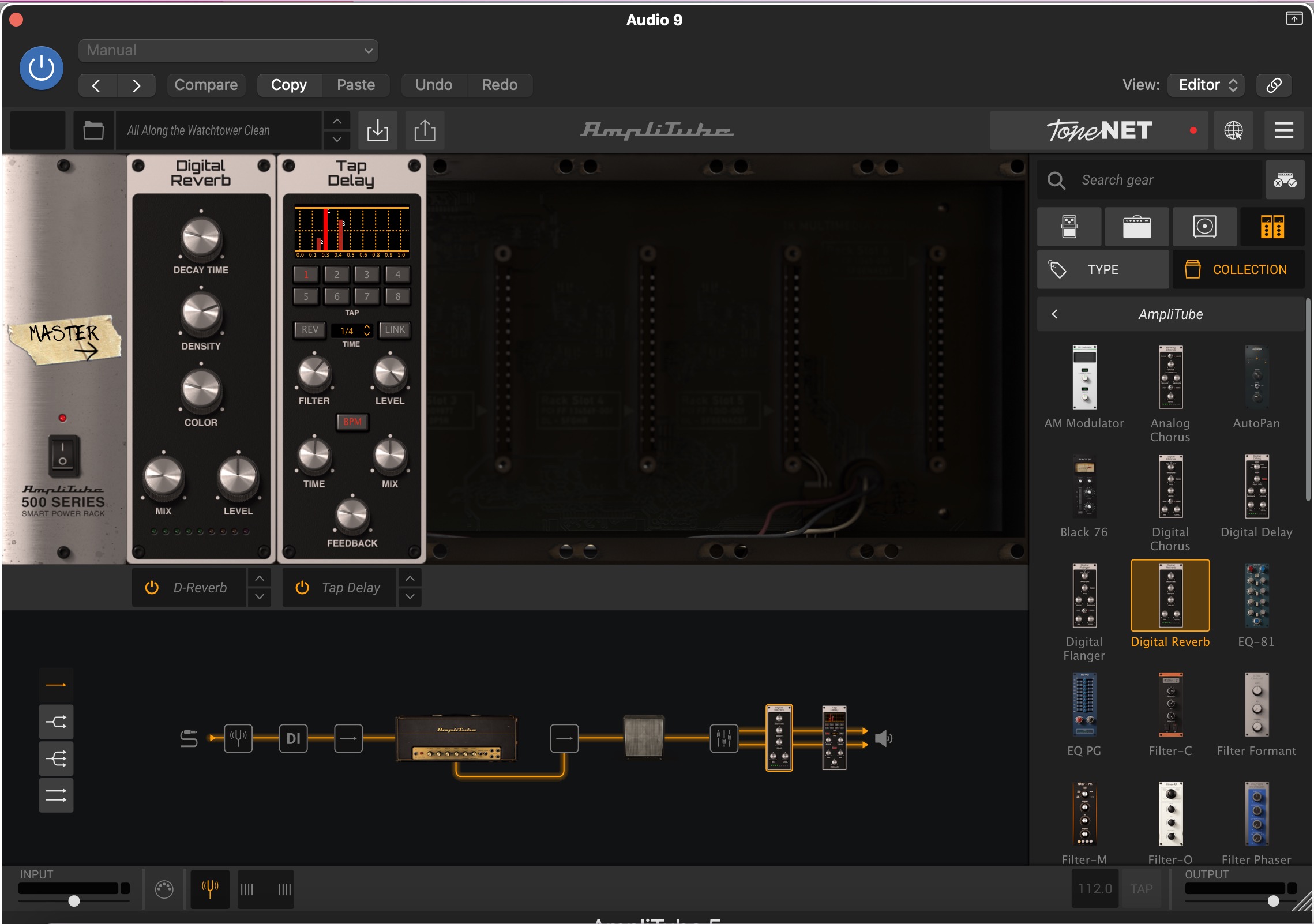This screenshot has width=1314, height=924.
Task: Switch to the TYPE tab
Action: click(1103, 269)
